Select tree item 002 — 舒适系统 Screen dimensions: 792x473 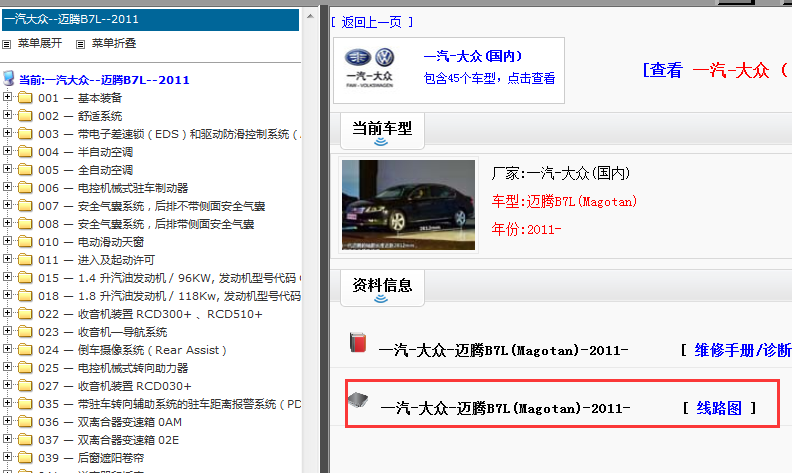(80, 116)
